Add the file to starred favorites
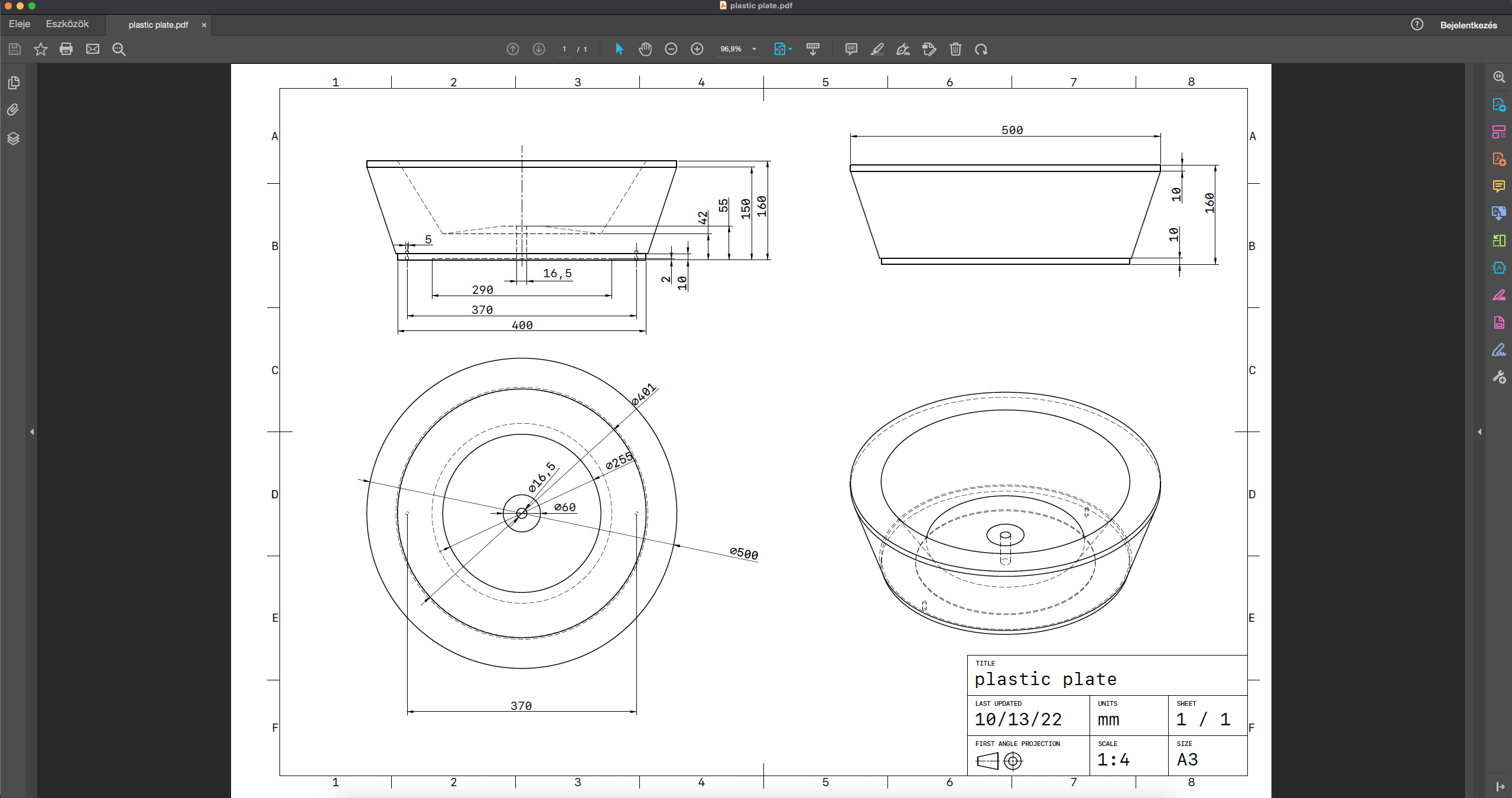Viewport: 1512px width, 798px height. pyautogui.click(x=40, y=49)
